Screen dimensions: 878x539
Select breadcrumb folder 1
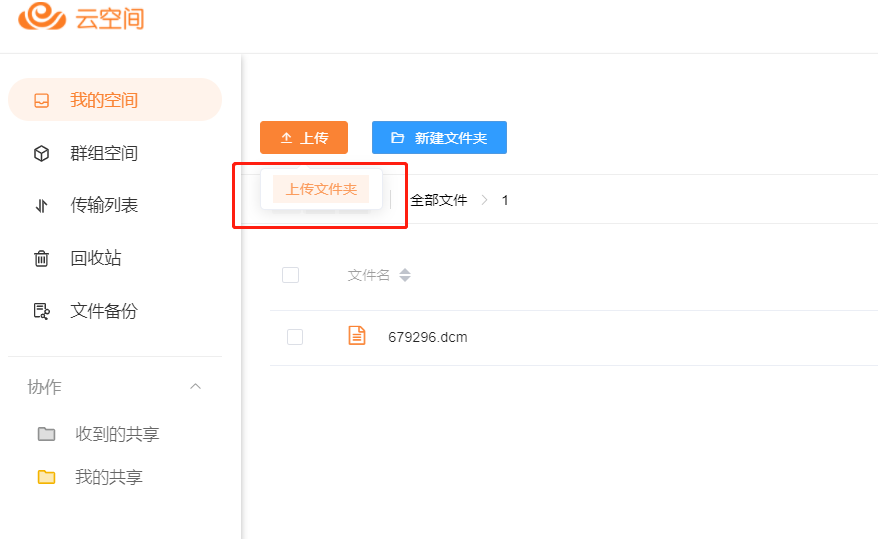pos(505,200)
